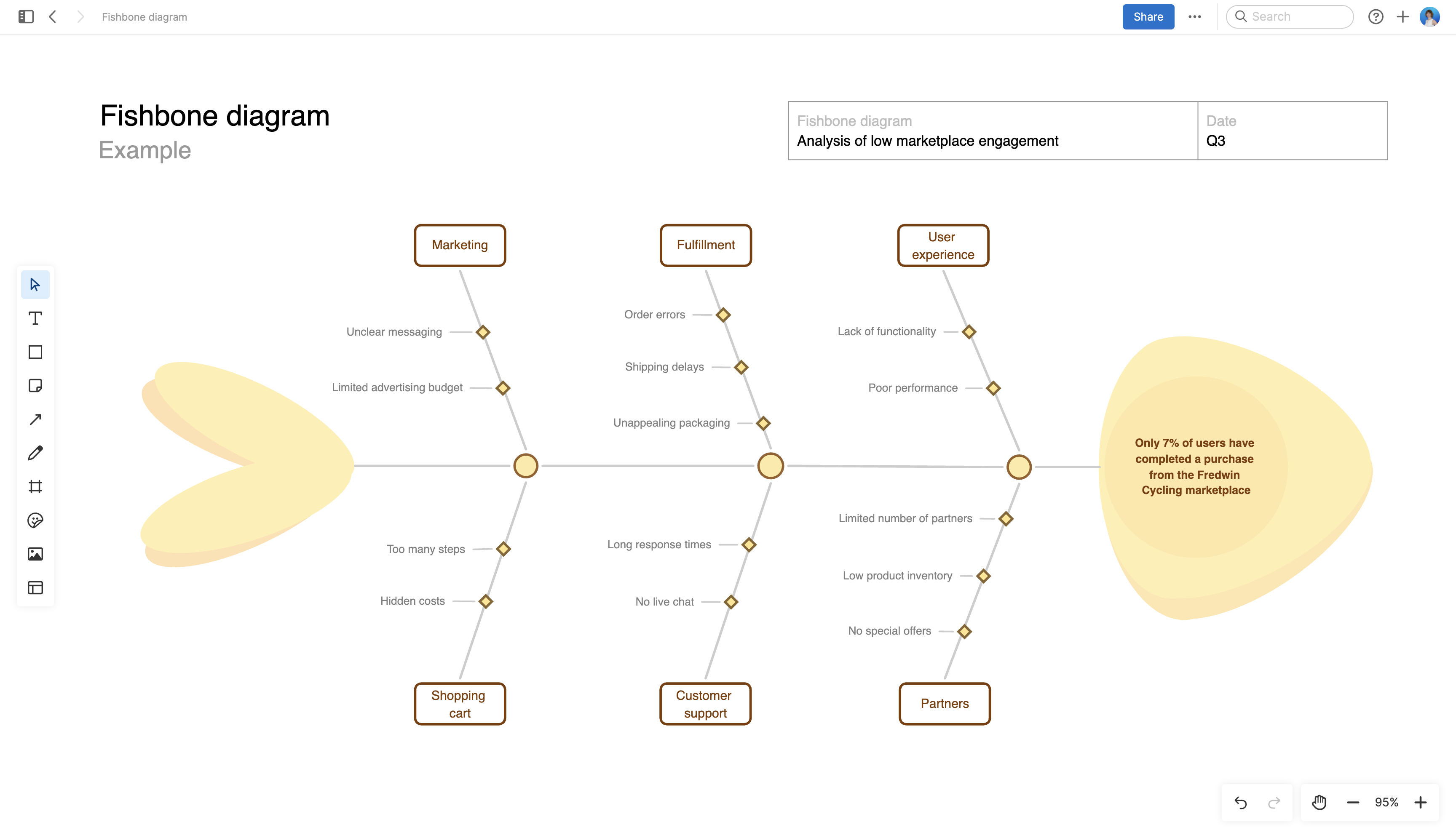
Task: Select the Pen drawing tool
Action: (x=35, y=452)
